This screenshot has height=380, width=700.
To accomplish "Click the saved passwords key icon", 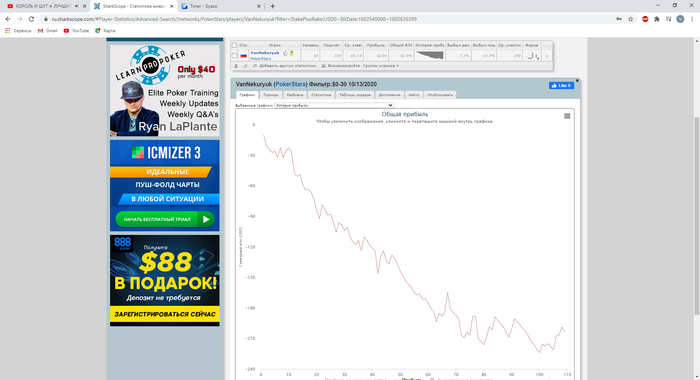I will pyautogui.click(x=619, y=19).
